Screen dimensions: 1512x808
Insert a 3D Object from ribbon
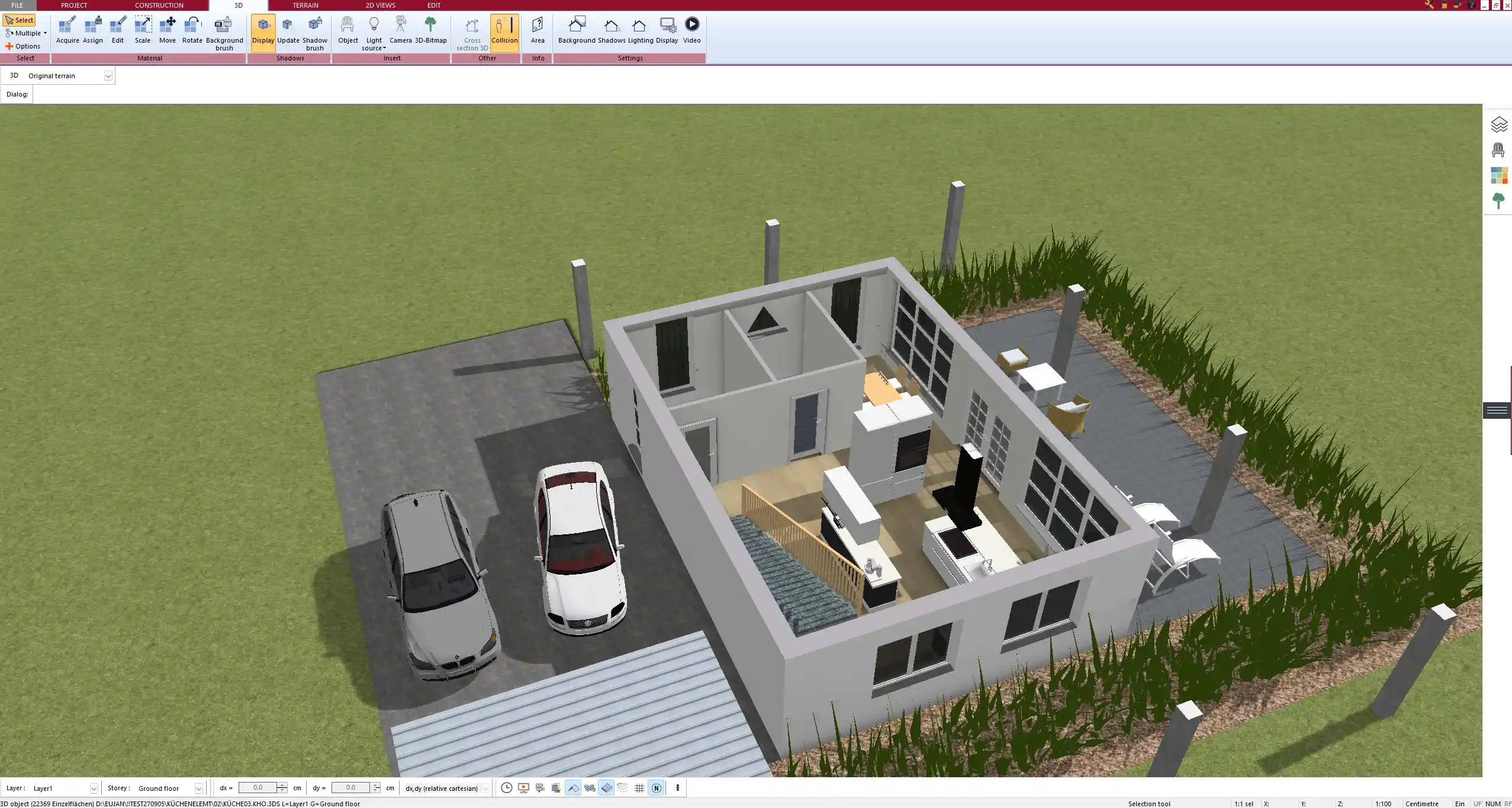coord(348,31)
